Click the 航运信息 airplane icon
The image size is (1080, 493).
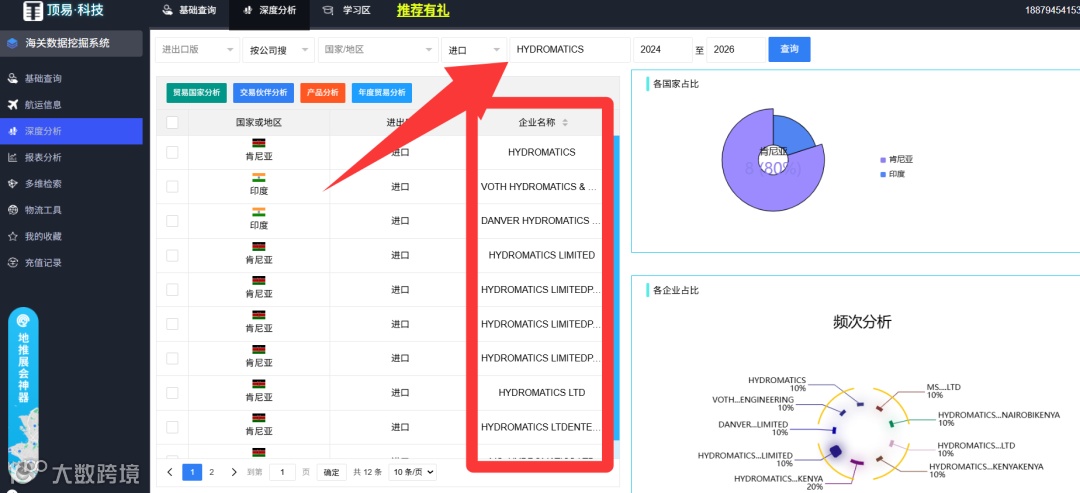pos(12,105)
